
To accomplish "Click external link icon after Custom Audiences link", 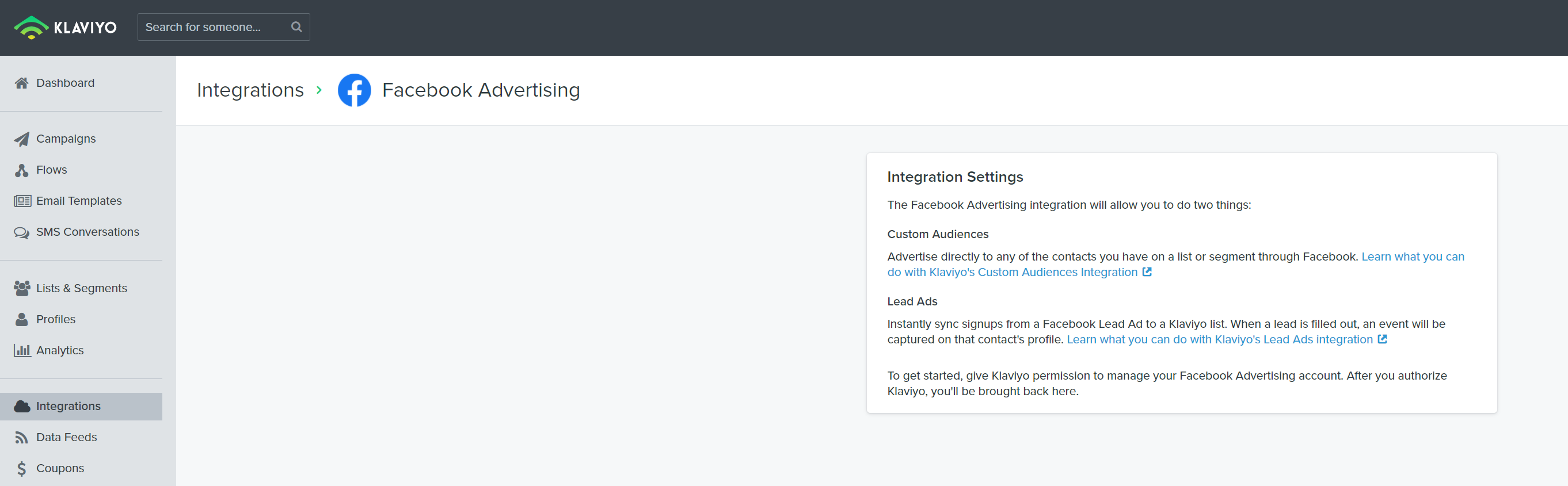I will coord(1147,272).
